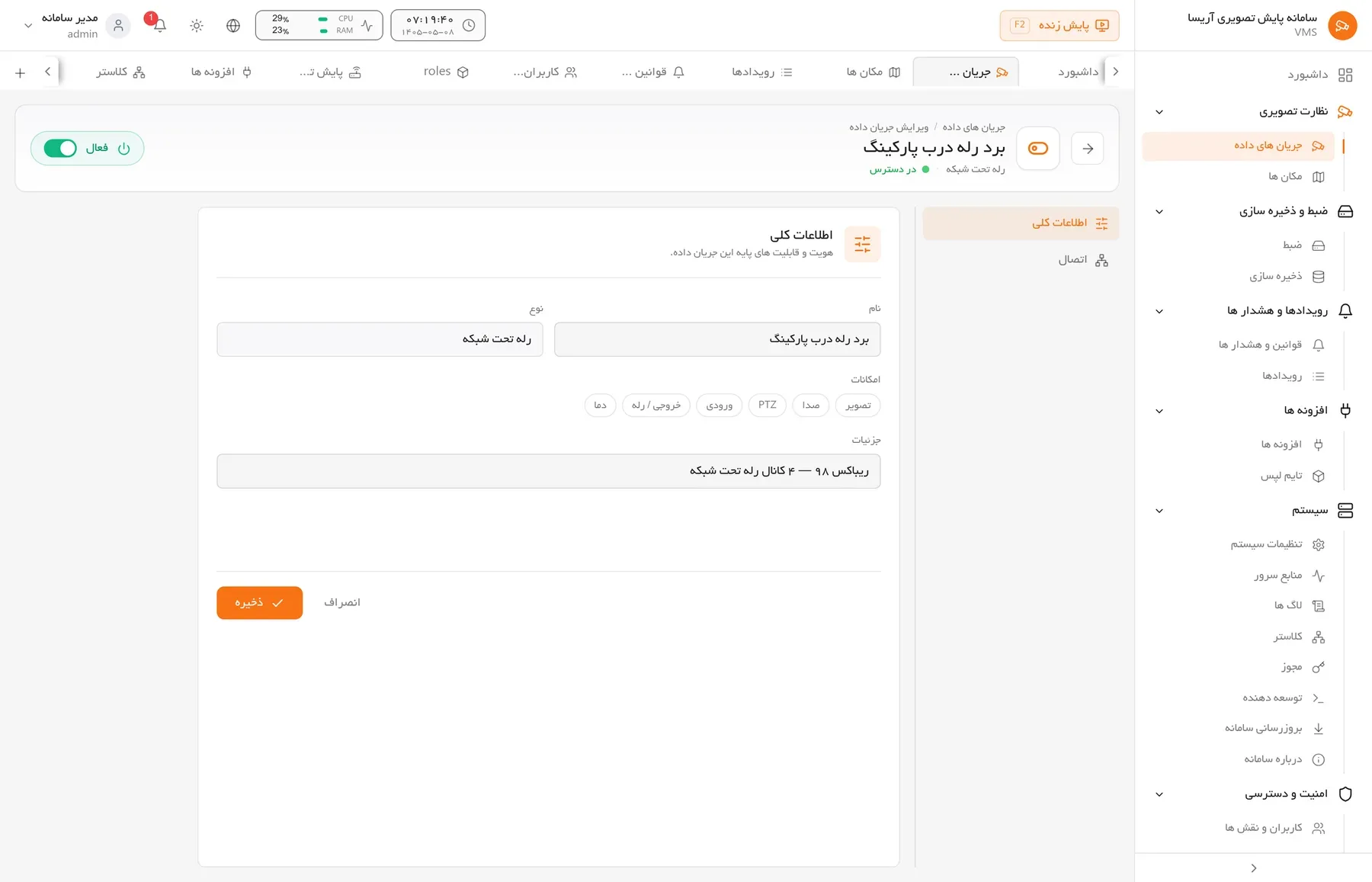Open پایش زنده live monitoring button
Viewport: 1372px width, 882px height.
click(x=1059, y=25)
